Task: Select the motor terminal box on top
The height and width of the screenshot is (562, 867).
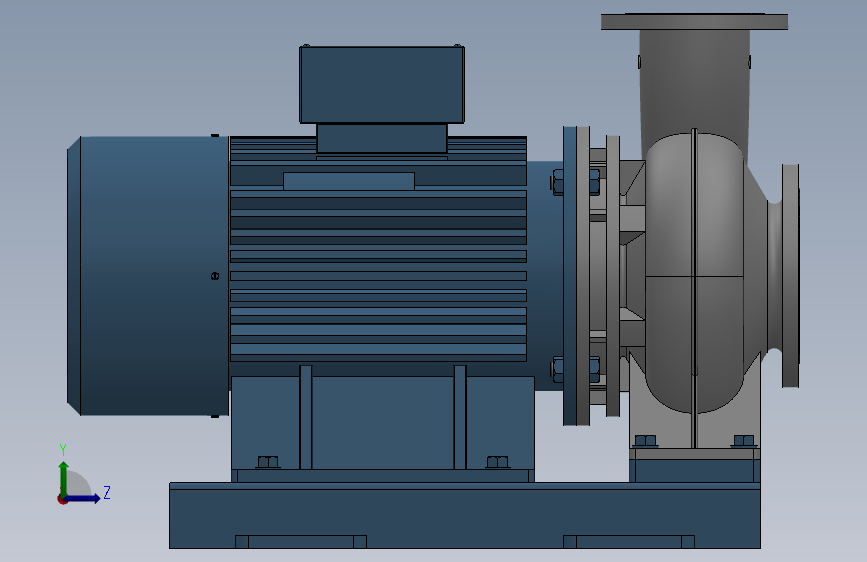Action: [x=382, y=84]
